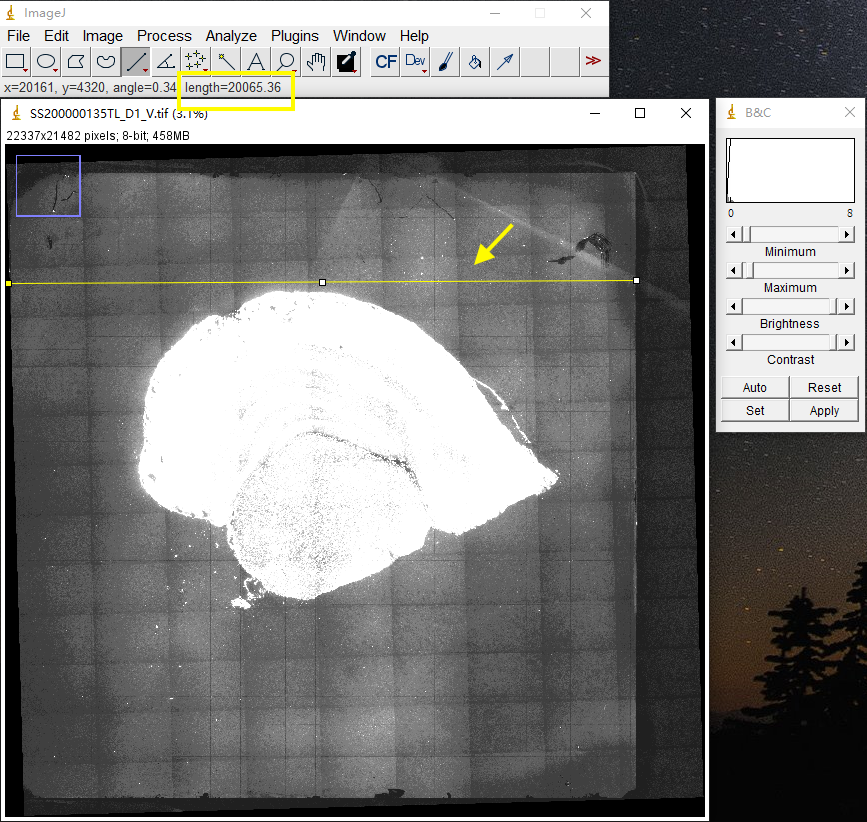Click Apply in B&C window
The width and height of the screenshot is (867, 822).
pyautogui.click(x=824, y=411)
